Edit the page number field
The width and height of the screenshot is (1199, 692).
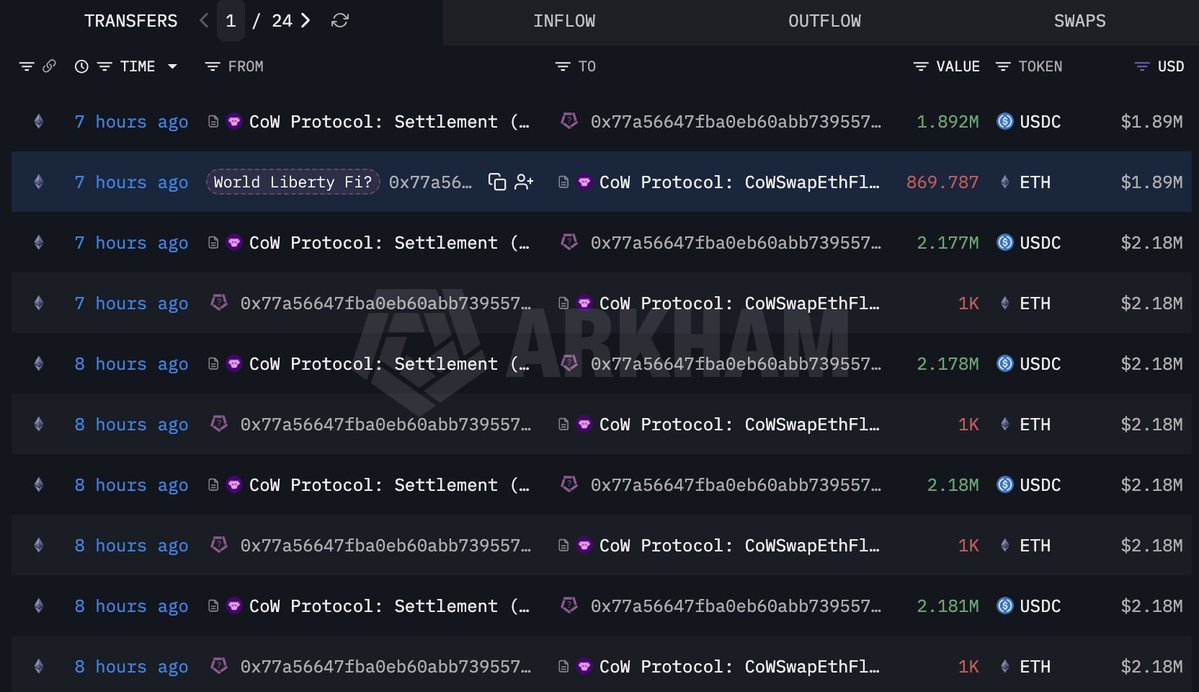(230, 21)
